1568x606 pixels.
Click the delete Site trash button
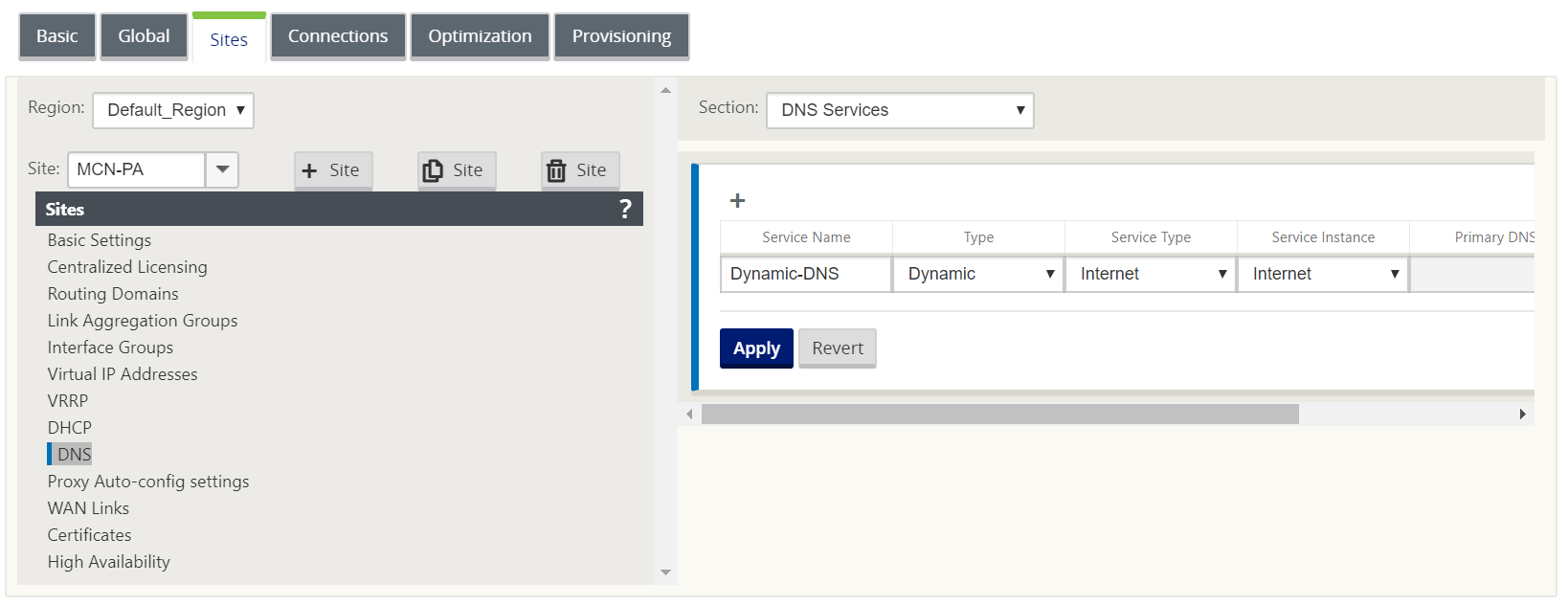click(580, 170)
